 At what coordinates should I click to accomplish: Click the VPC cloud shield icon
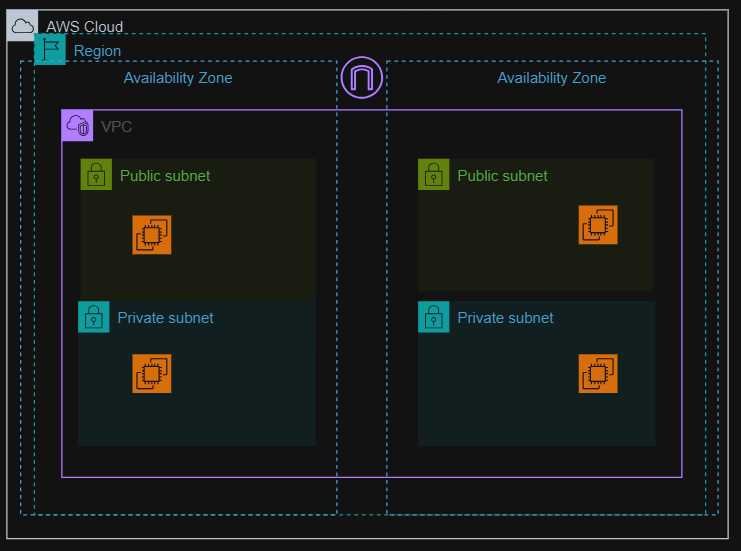(x=78, y=126)
